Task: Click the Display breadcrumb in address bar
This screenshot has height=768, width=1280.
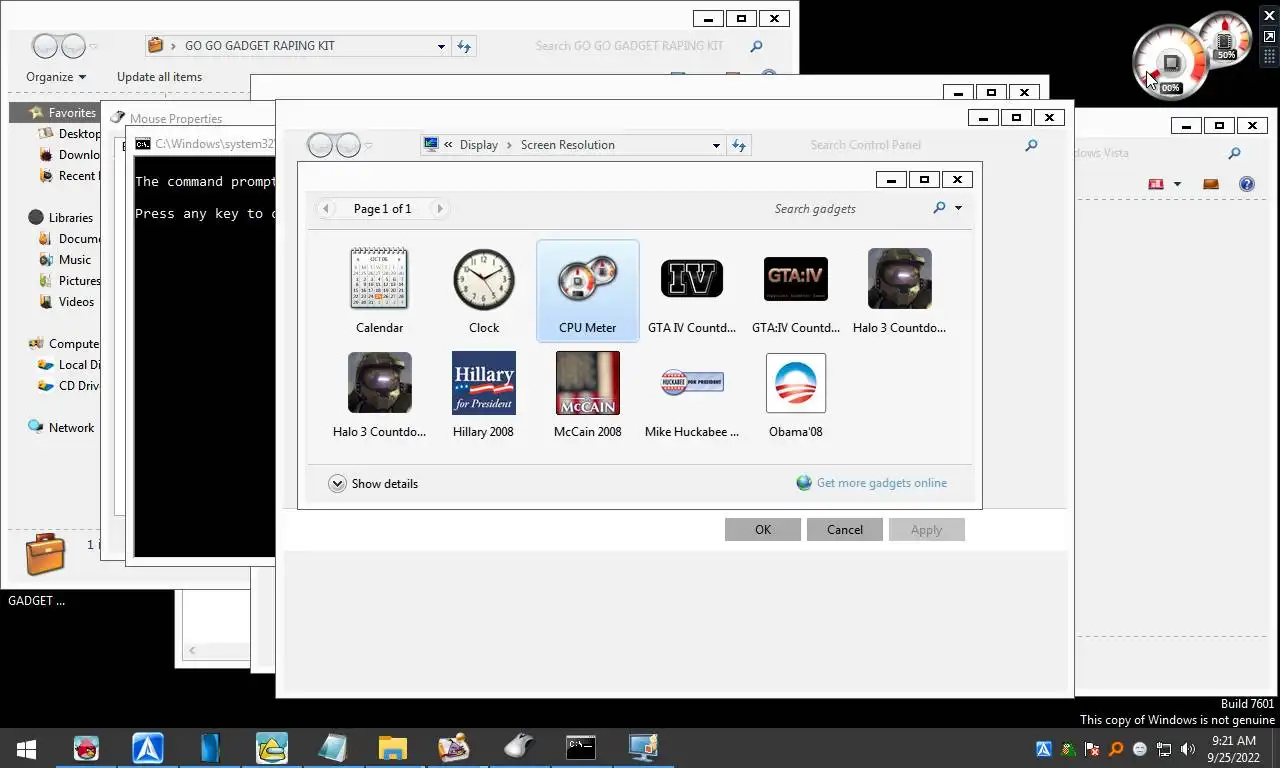Action: point(479,145)
